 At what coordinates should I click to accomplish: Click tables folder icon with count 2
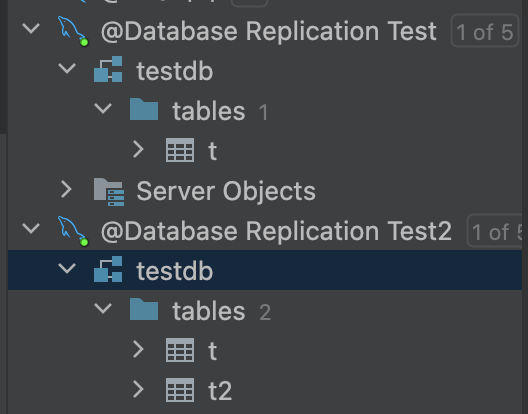click(x=144, y=309)
